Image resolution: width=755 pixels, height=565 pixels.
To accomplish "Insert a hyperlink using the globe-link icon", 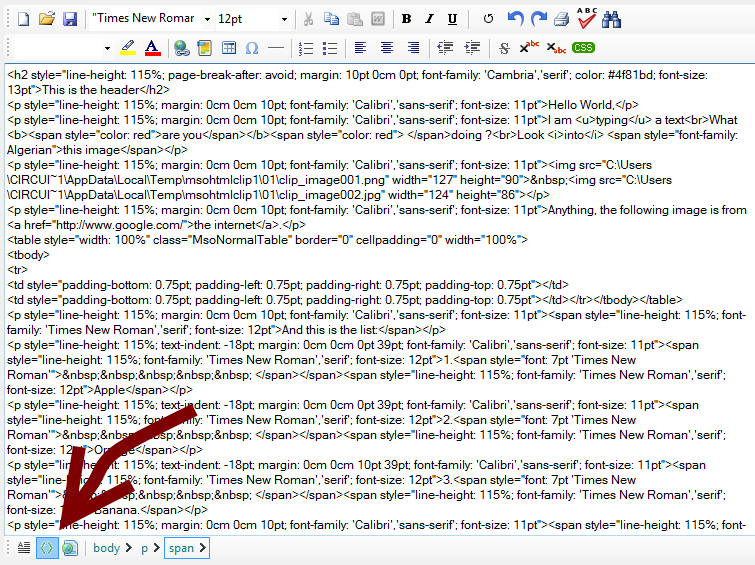I will (181, 48).
